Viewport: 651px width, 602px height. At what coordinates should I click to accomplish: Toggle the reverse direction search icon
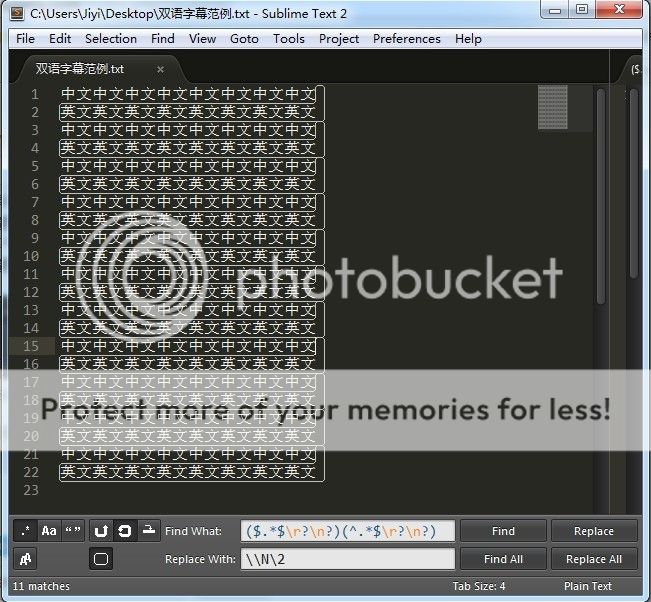pos(101,531)
